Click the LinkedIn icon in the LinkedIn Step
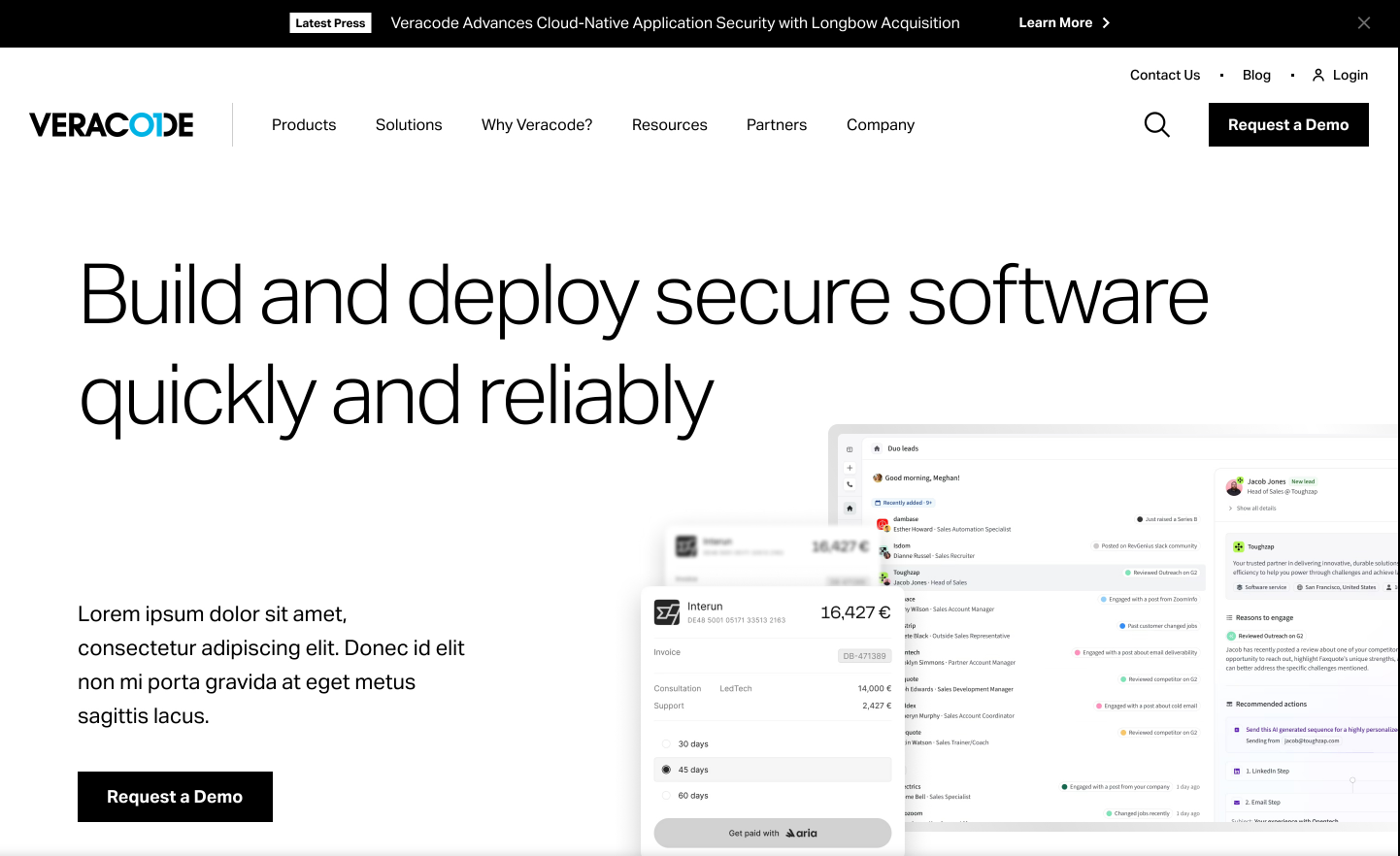1400x856 pixels. pos(1236,771)
